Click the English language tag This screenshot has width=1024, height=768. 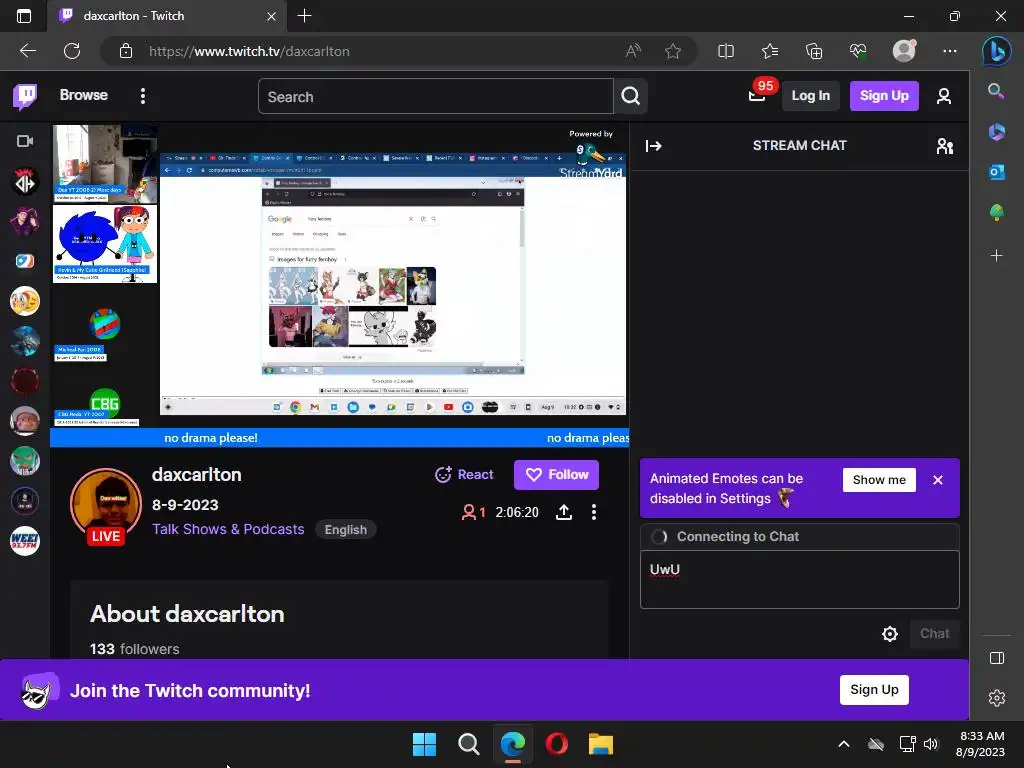pyautogui.click(x=345, y=530)
